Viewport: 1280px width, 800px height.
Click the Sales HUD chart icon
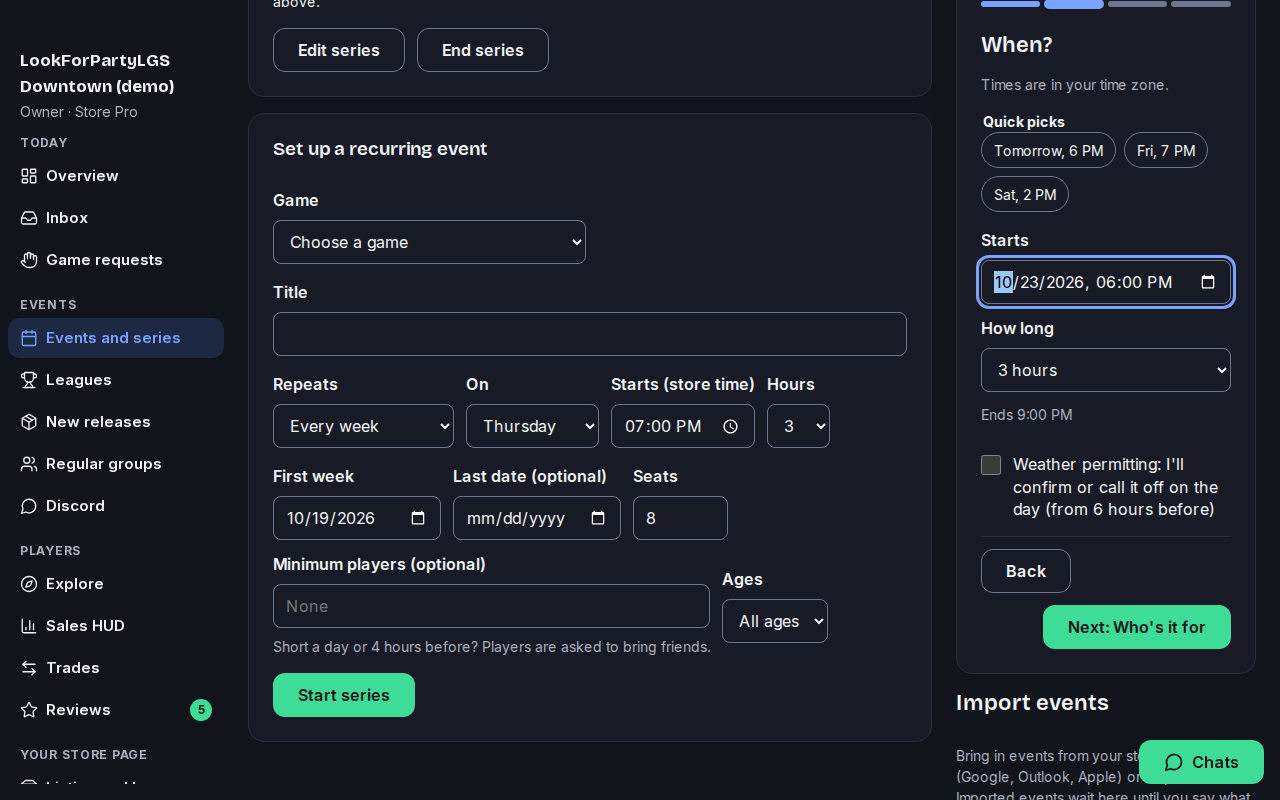click(x=29, y=626)
